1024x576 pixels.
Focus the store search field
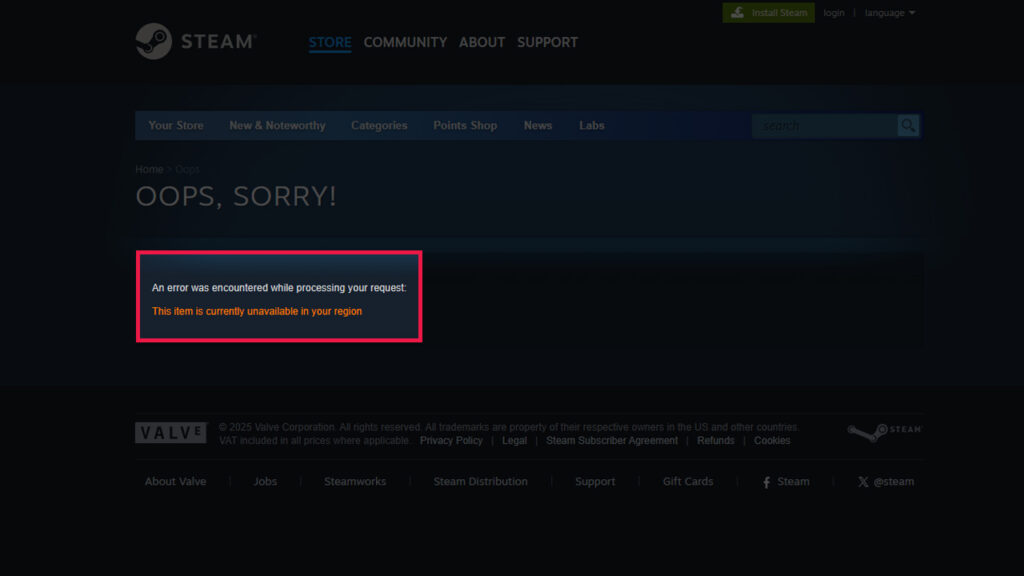click(x=824, y=125)
